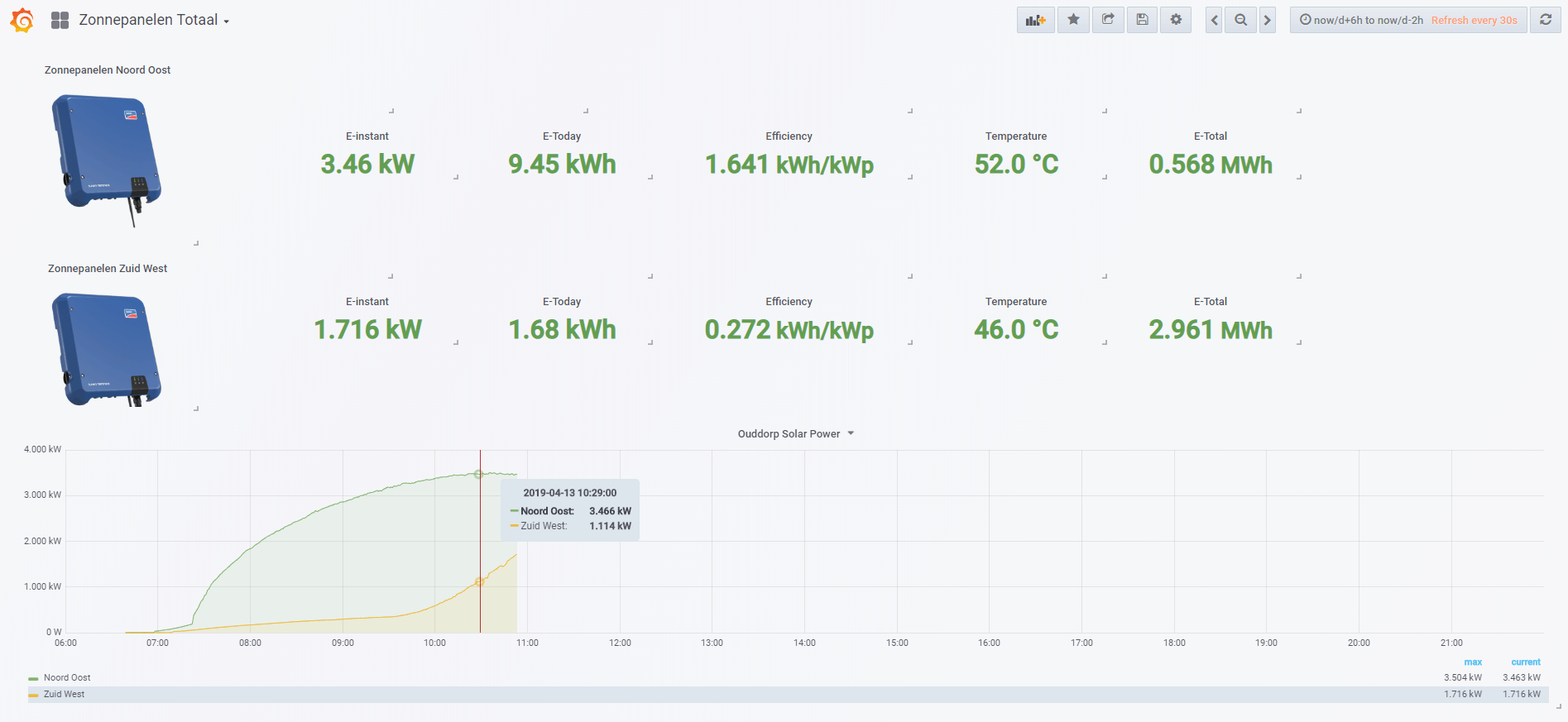1568x722 pixels.
Task: Click the 12:00 time axis label
Action: (x=620, y=643)
